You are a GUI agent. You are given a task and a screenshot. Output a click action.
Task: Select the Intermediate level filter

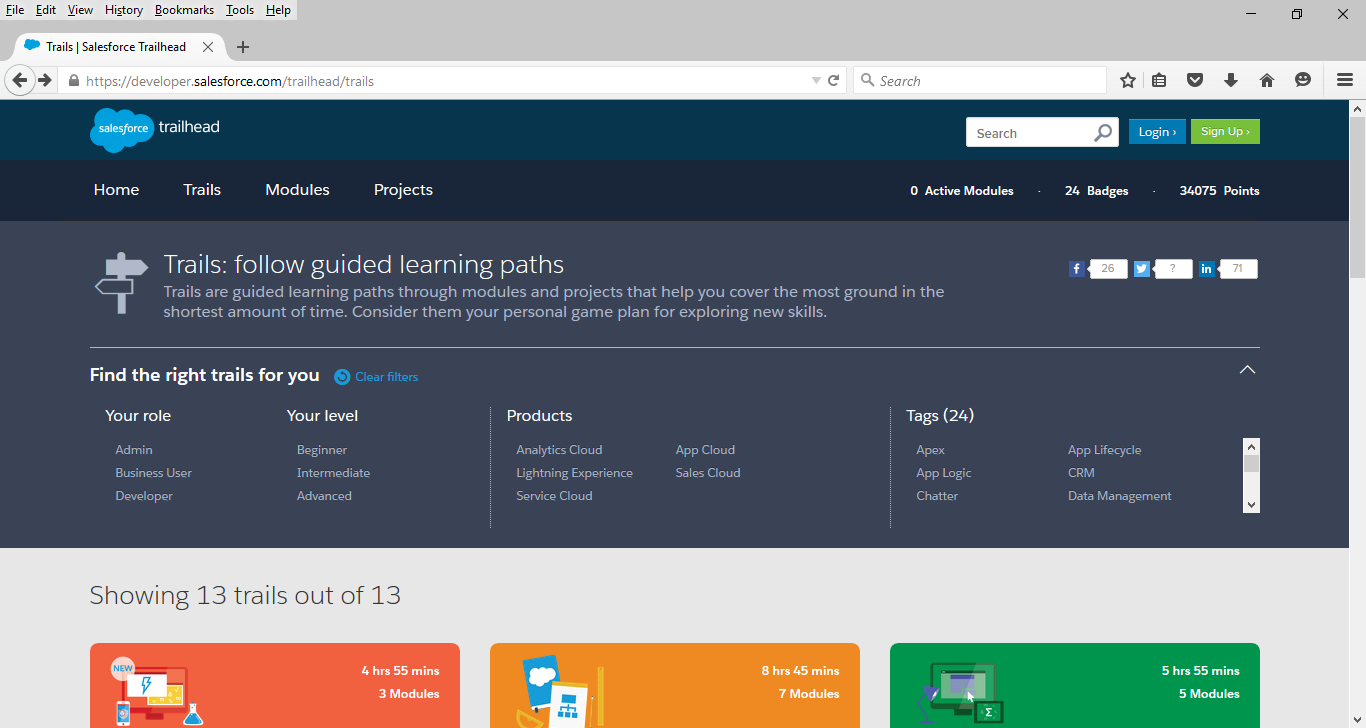pyautogui.click(x=333, y=473)
